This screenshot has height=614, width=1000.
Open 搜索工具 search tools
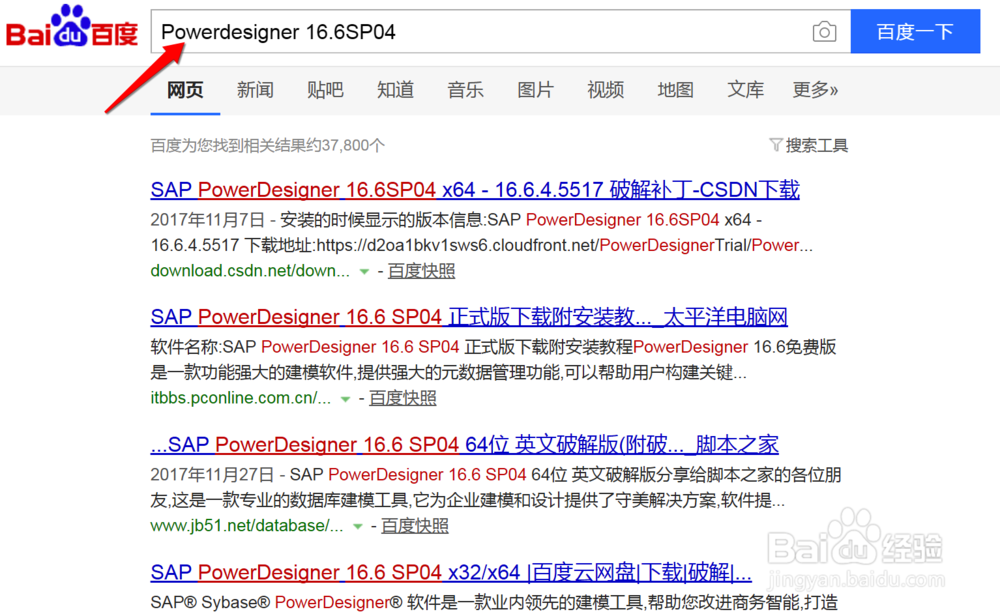pos(816,145)
